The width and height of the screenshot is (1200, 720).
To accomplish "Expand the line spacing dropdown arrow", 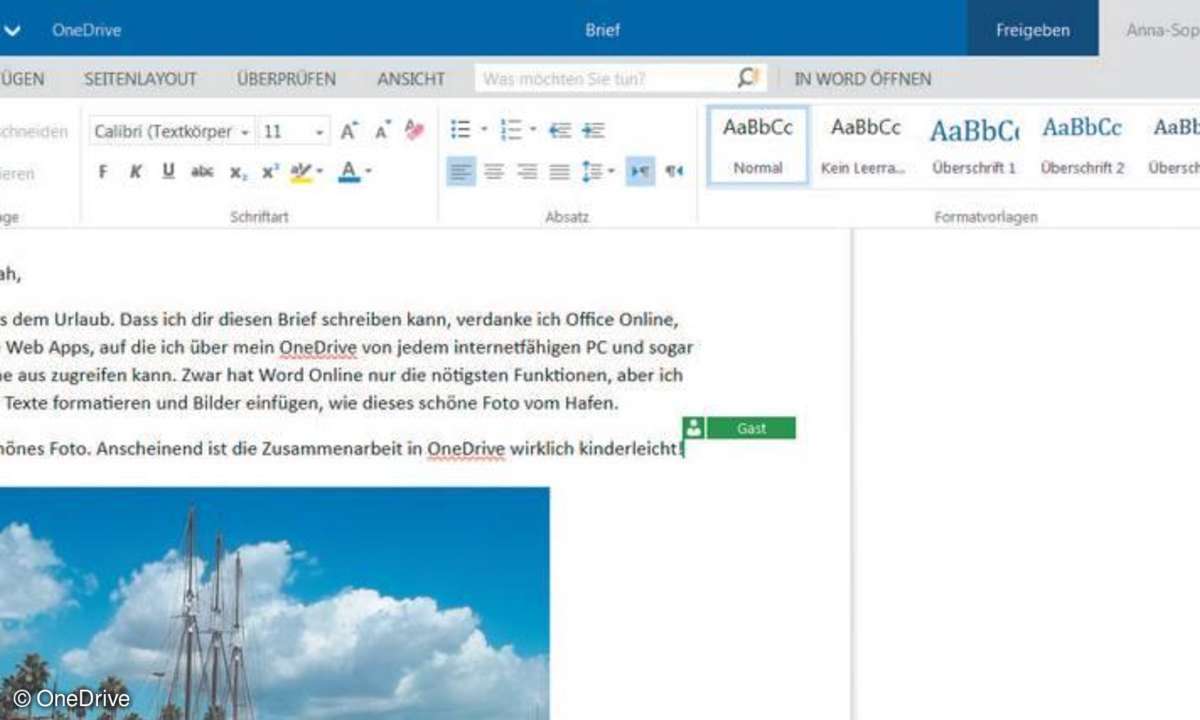I will 612,172.
